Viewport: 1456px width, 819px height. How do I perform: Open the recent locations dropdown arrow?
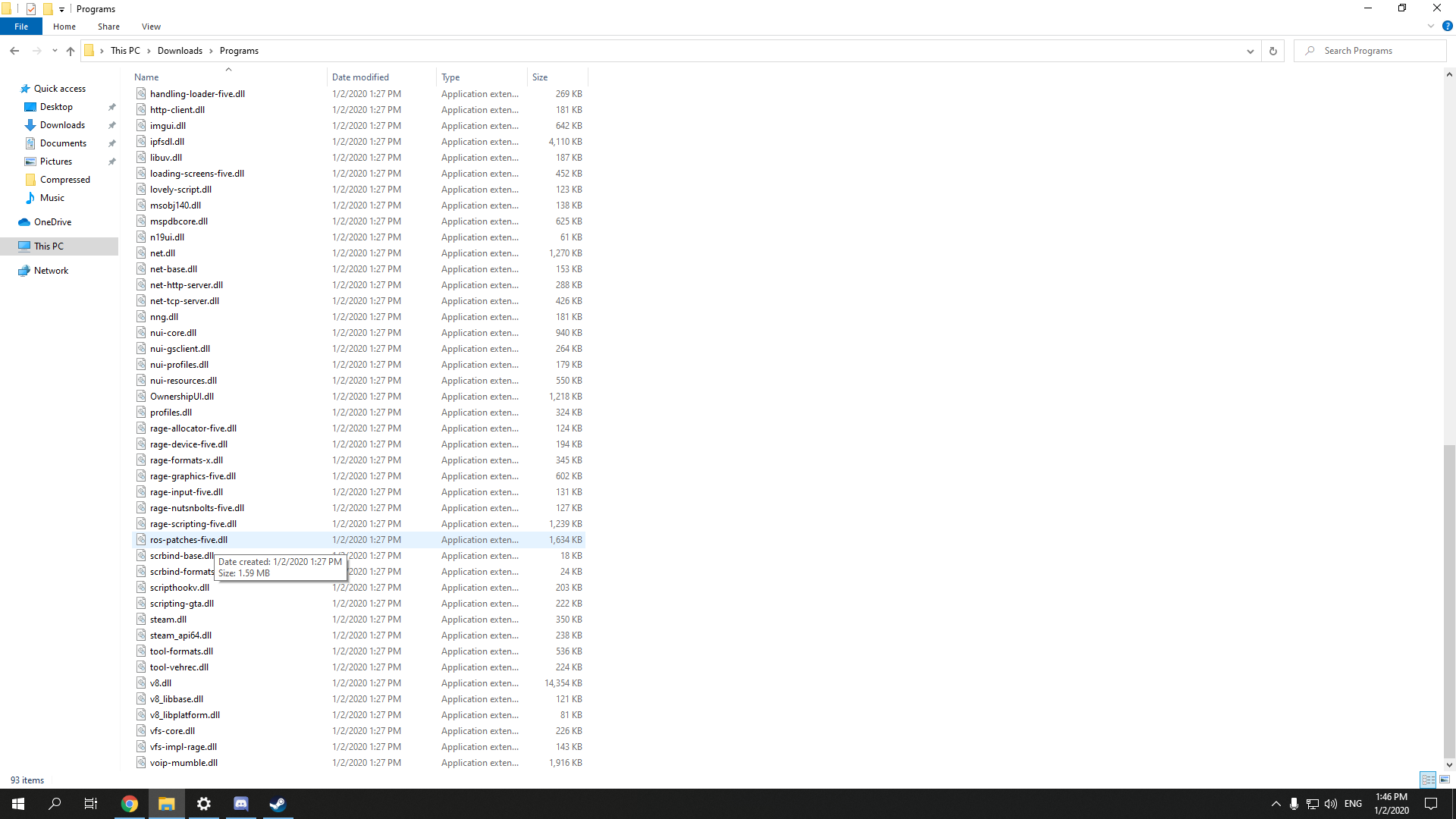pyautogui.click(x=55, y=51)
